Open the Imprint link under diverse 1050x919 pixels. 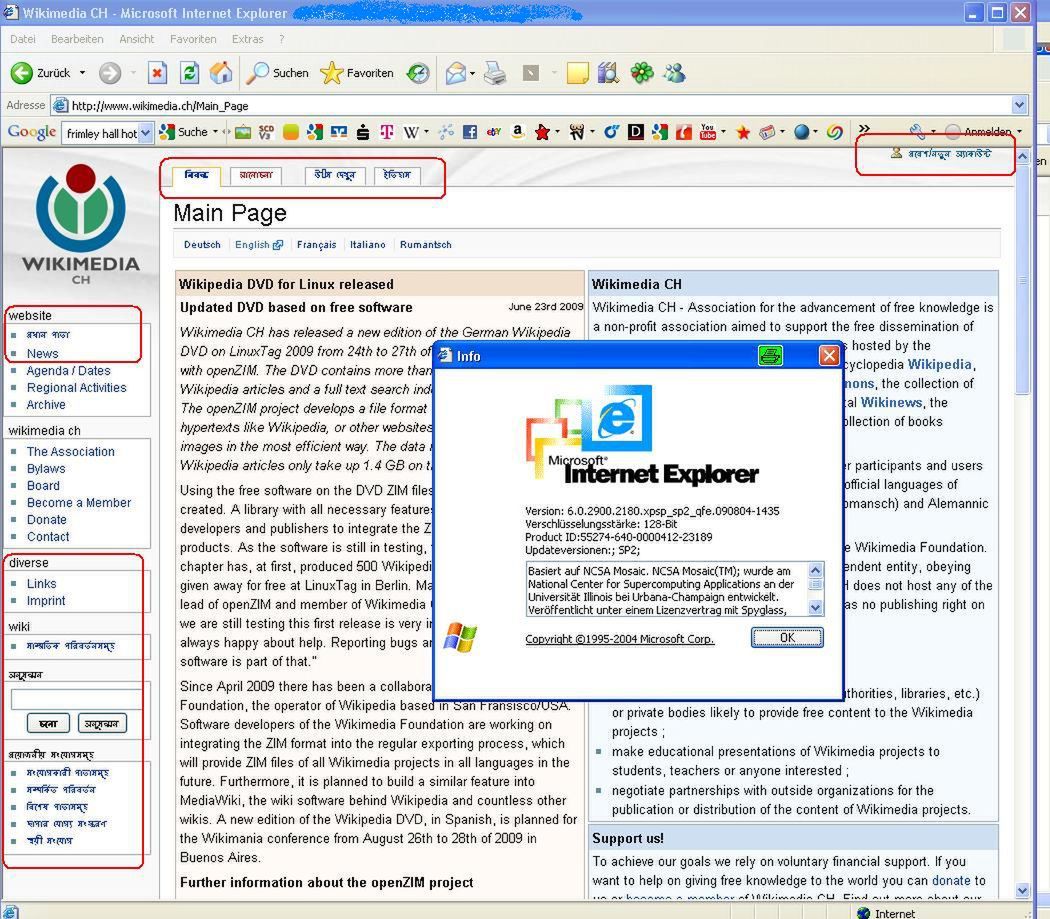[x=46, y=601]
